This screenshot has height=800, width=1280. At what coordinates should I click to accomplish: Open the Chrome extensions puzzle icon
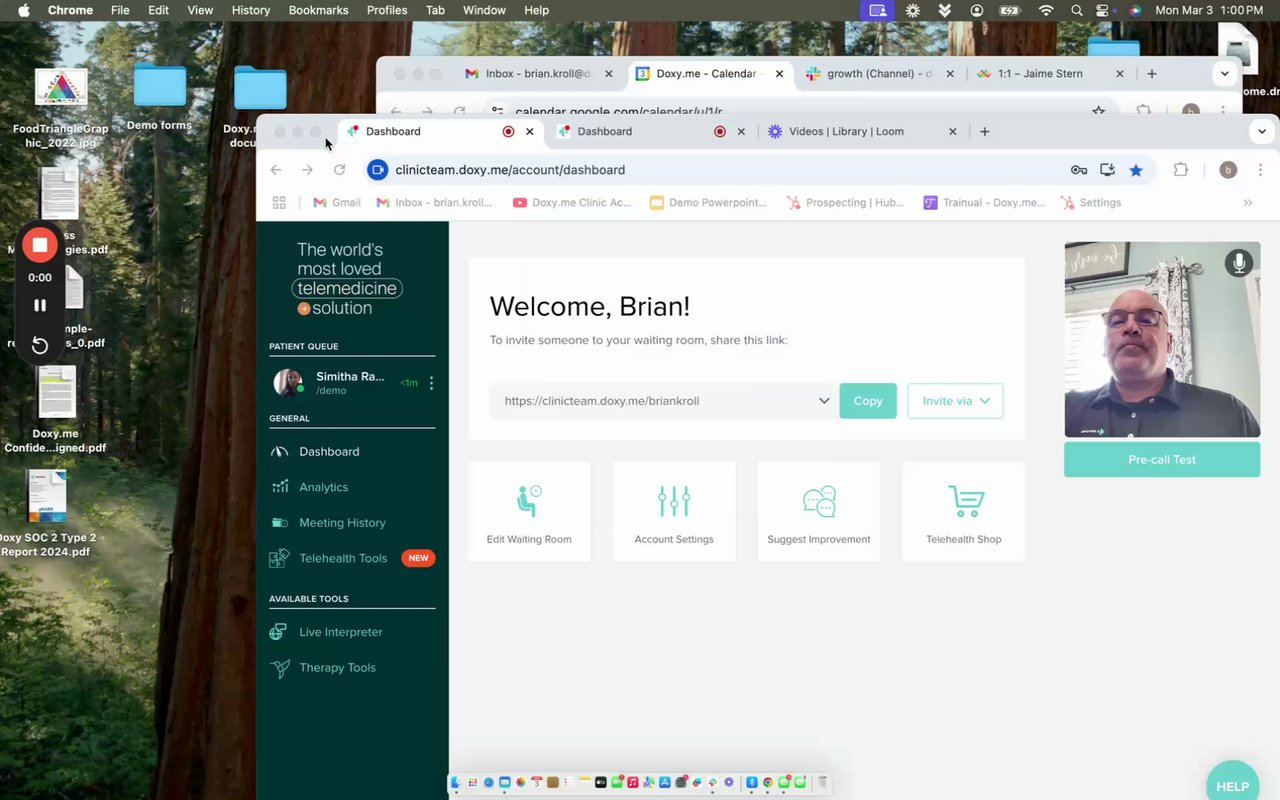(x=1181, y=170)
